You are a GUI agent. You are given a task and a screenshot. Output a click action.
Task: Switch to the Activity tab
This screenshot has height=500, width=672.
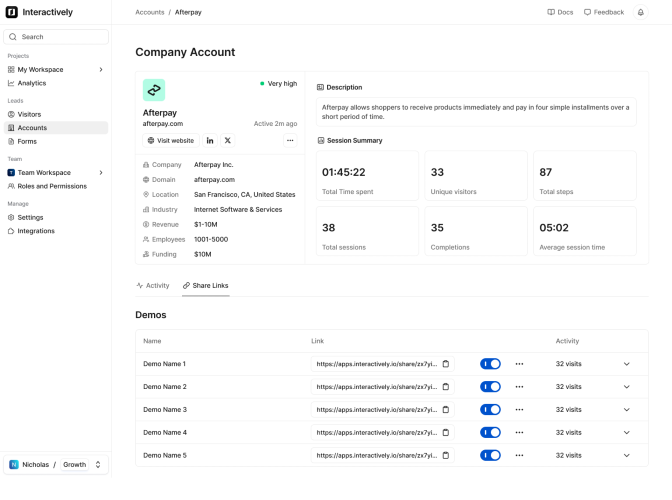coord(153,285)
